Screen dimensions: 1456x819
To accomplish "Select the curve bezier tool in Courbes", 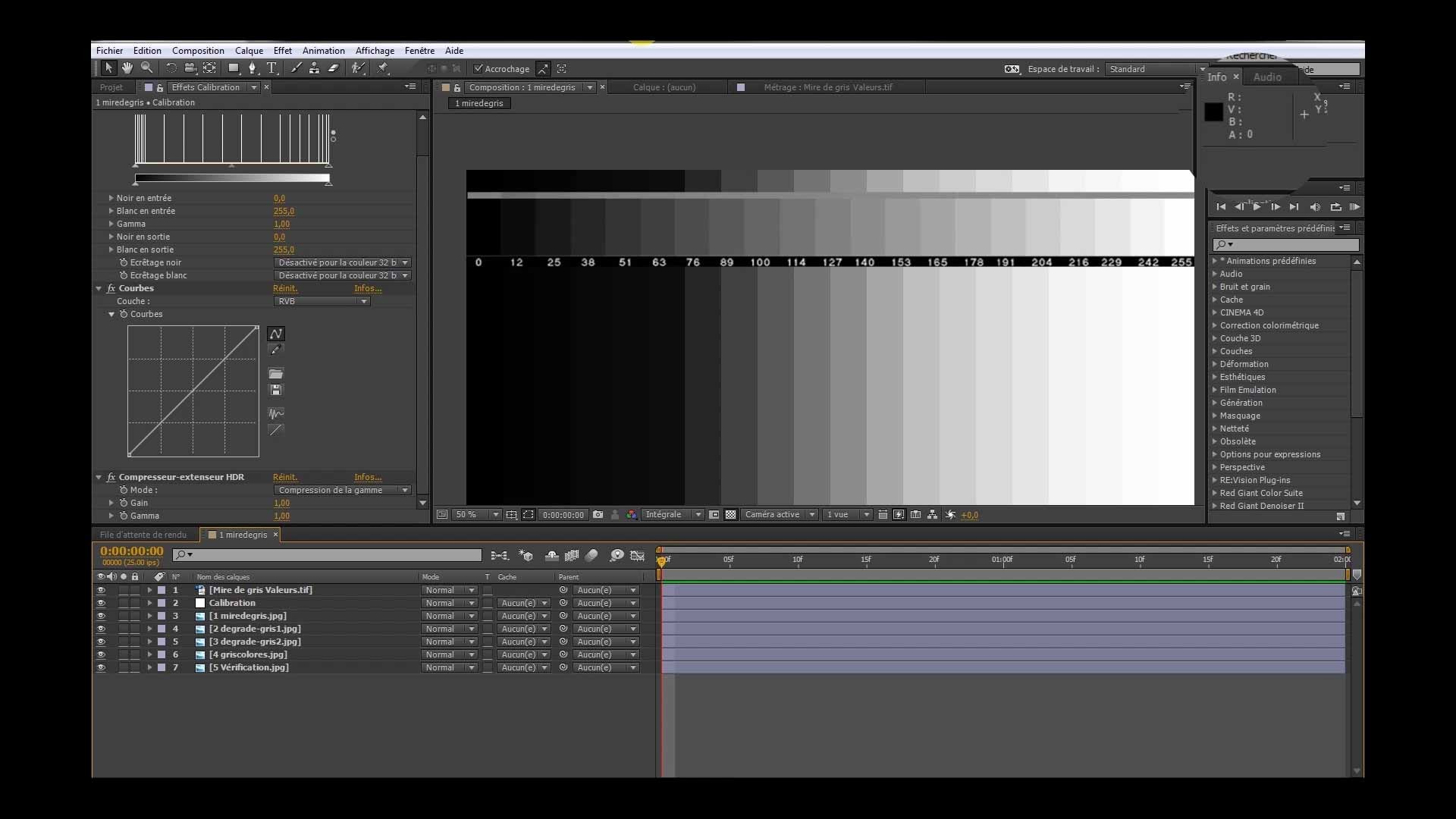I will pos(276,334).
